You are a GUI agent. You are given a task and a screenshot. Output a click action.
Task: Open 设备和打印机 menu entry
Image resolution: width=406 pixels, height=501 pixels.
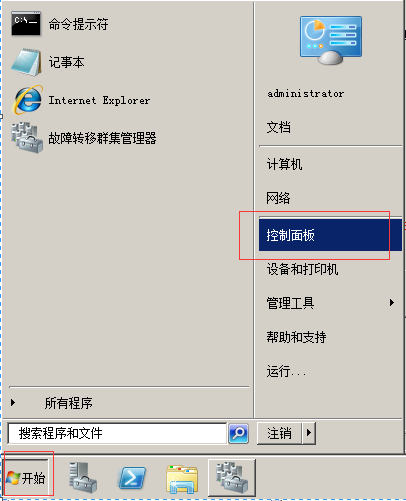pos(302,269)
